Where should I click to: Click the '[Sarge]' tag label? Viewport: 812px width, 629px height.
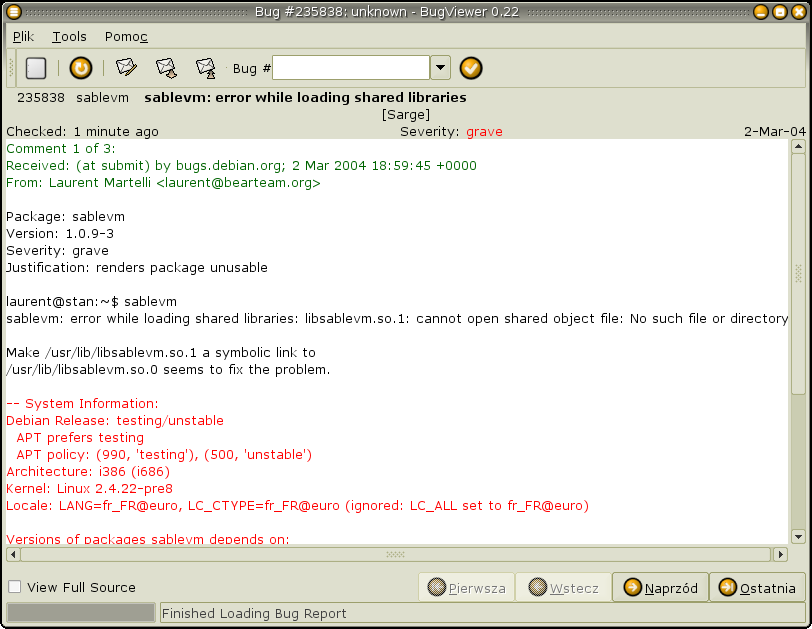click(x=406, y=115)
